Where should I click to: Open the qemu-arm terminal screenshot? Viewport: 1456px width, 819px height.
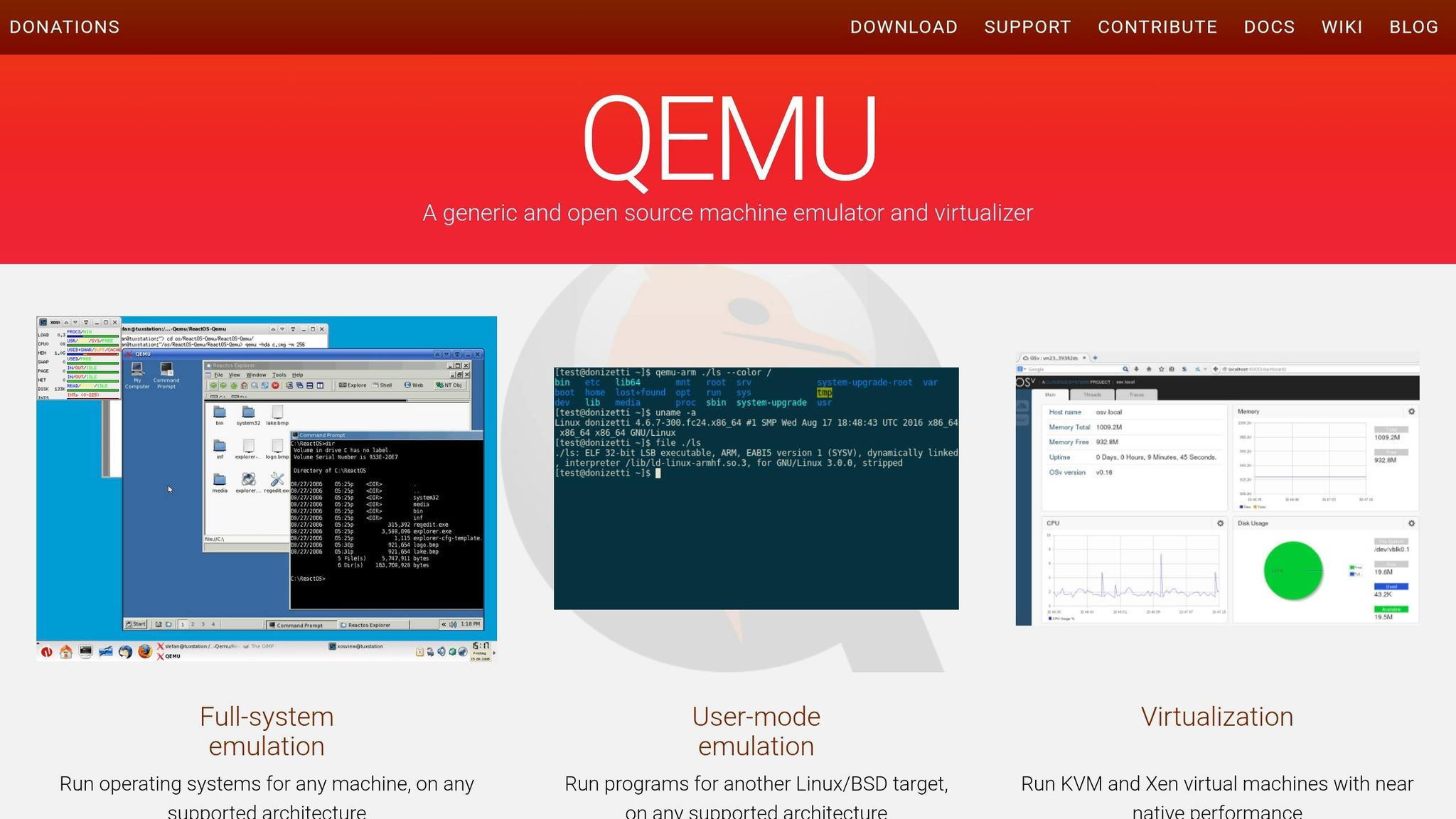pyautogui.click(x=756, y=488)
